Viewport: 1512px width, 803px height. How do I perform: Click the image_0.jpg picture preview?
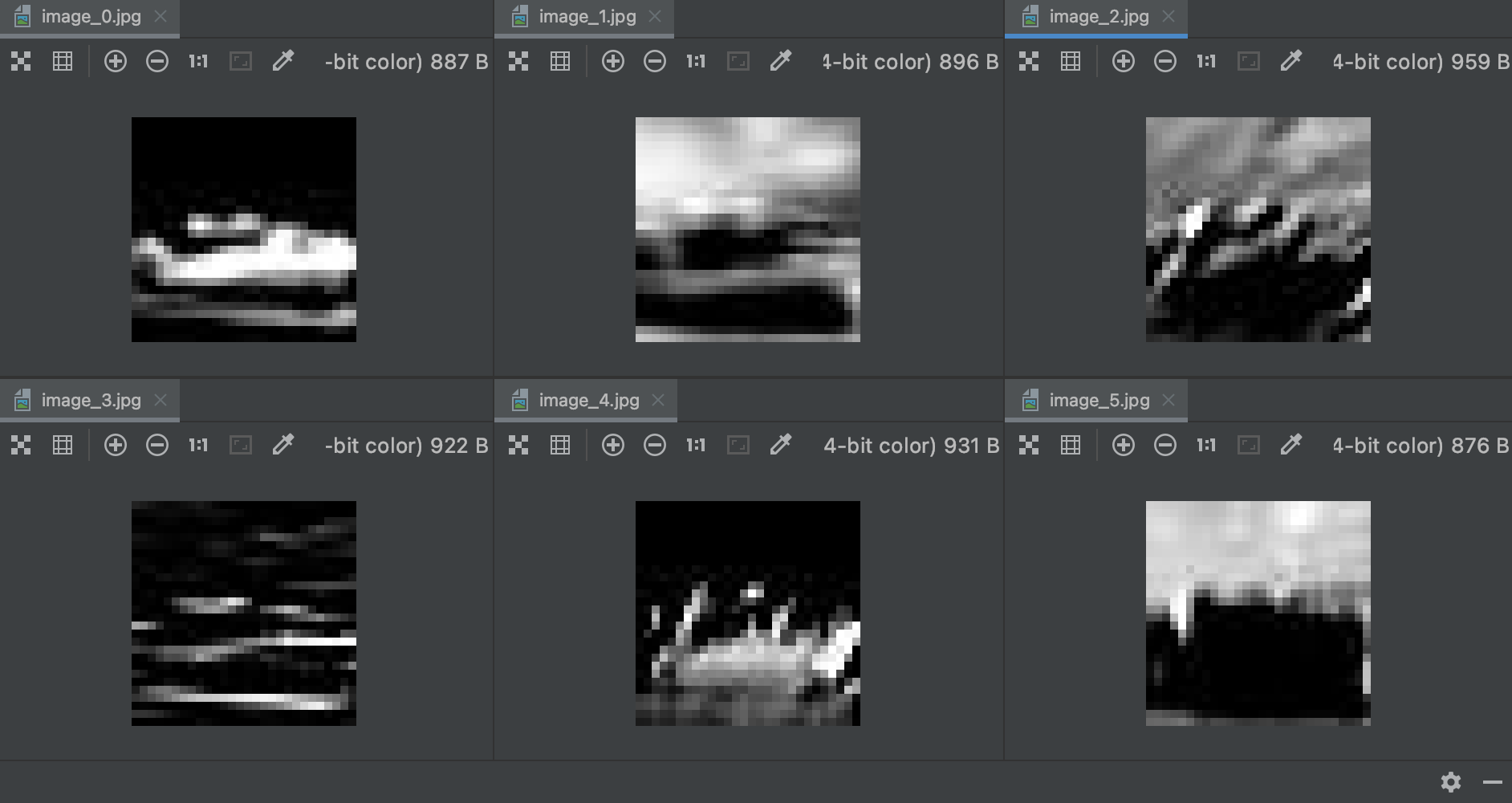click(x=244, y=230)
